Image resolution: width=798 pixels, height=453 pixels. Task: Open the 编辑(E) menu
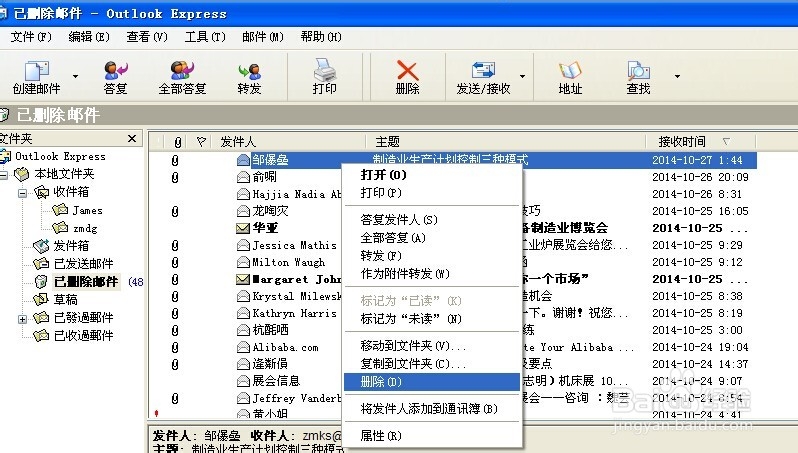(89, 37)
